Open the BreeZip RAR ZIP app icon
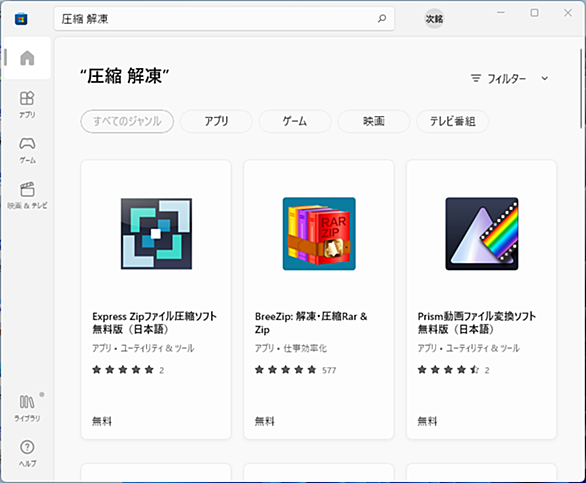 click(x=319, y=234)
